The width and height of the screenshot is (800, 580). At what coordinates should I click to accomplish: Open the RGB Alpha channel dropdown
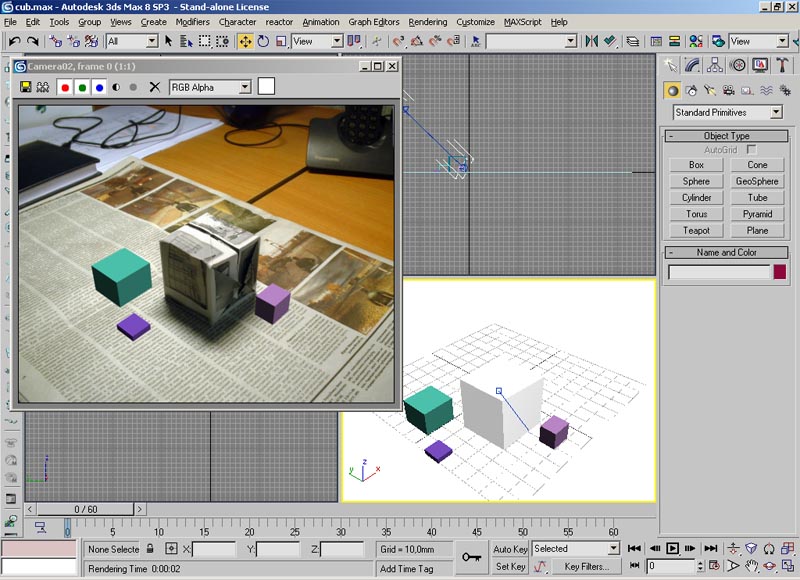coord(210,87)
